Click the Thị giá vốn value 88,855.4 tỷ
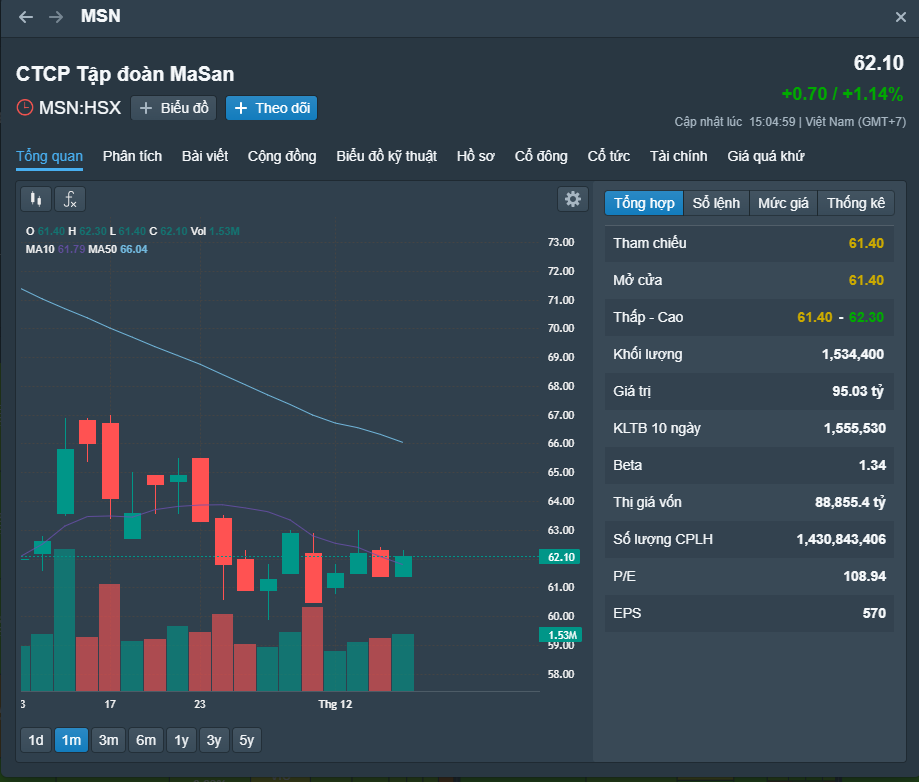 850,502
